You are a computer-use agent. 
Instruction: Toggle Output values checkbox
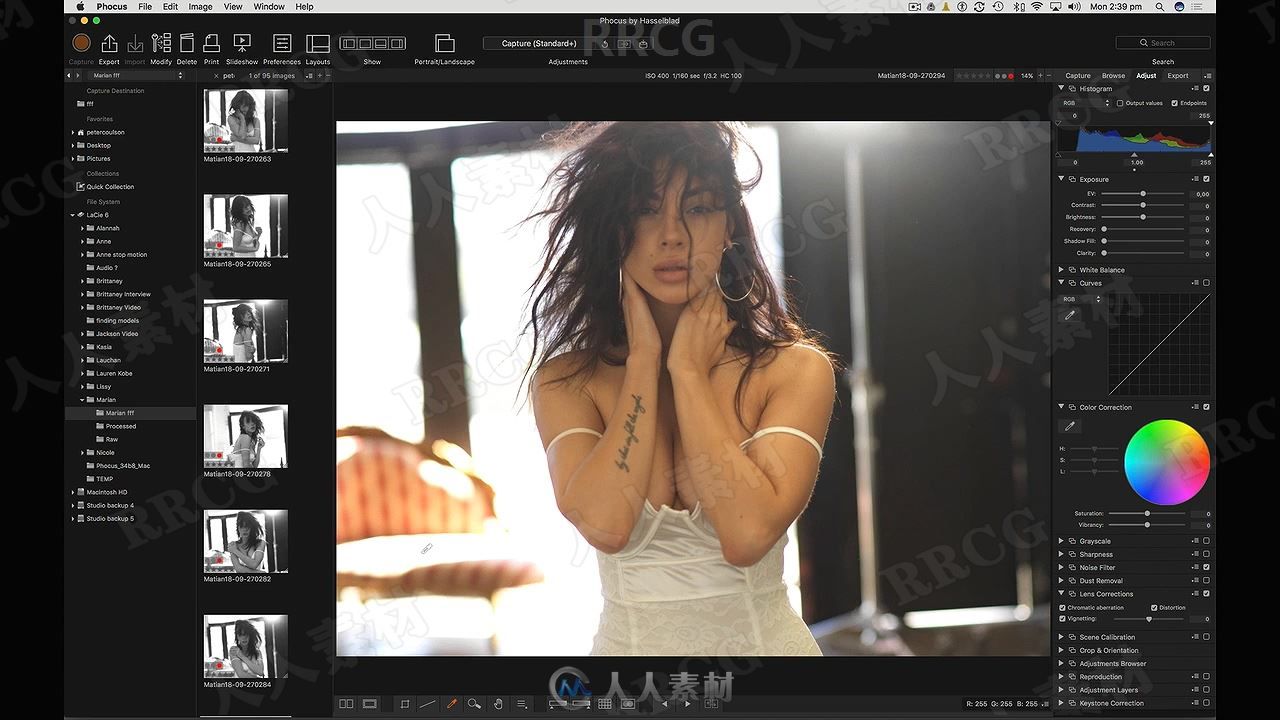(1120, 103)
